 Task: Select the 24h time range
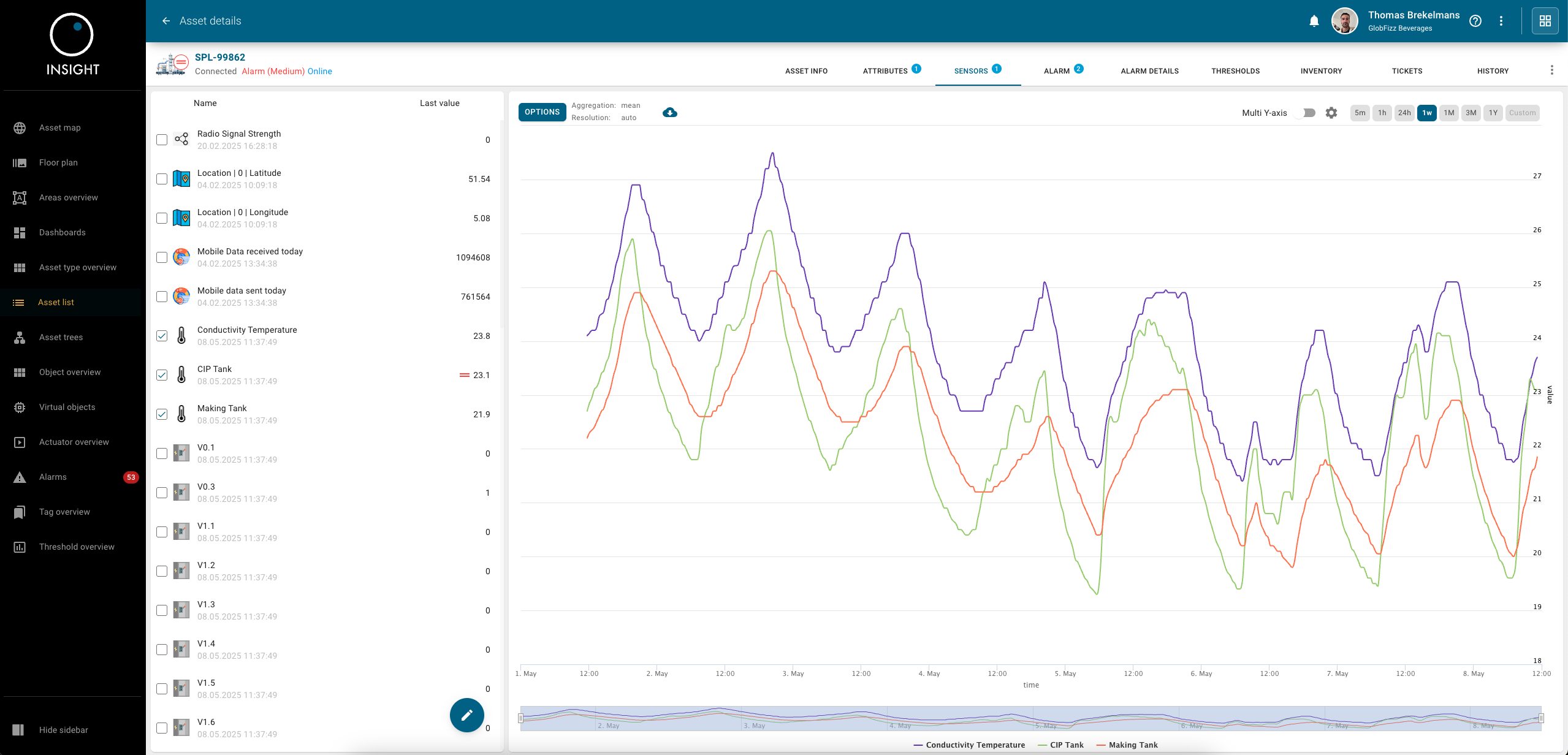[1404, 113]
